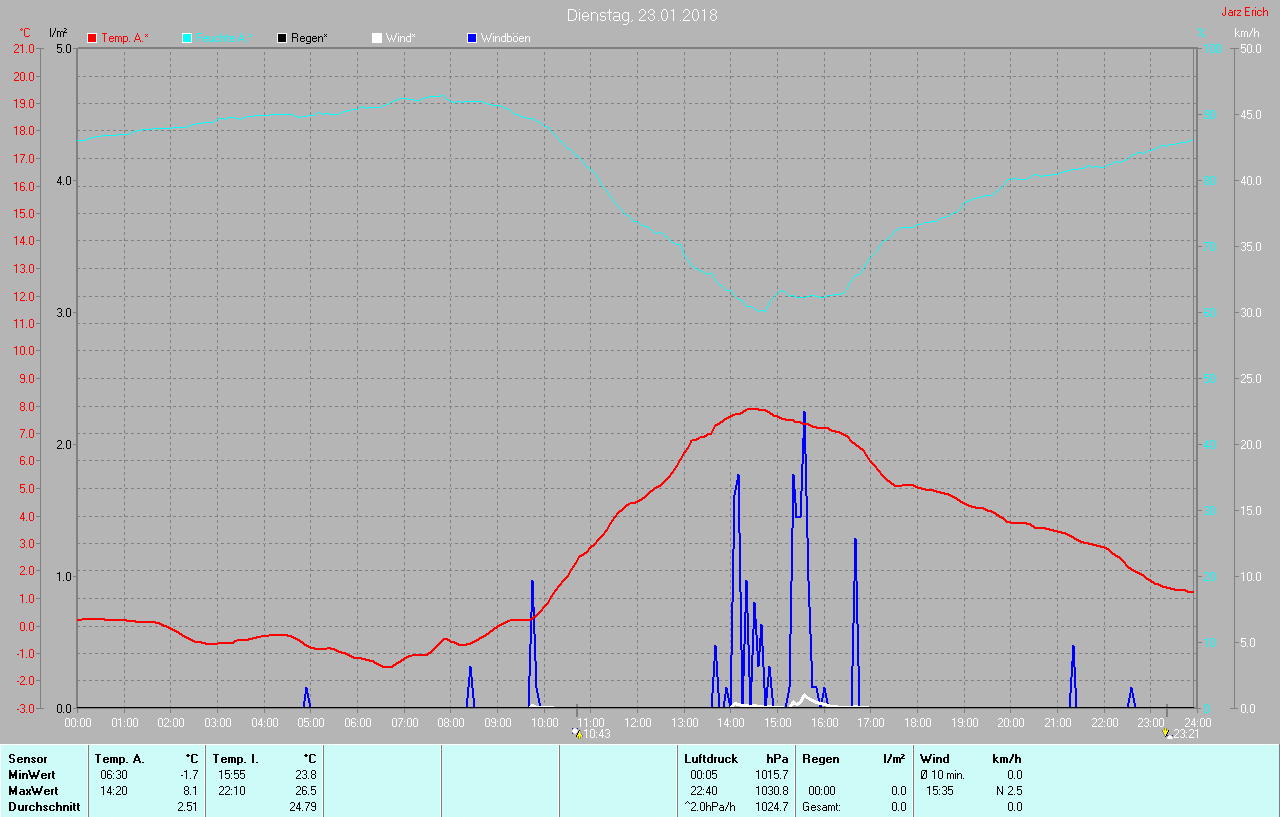Viewport: 1280px width, 817px height.
Task: Click the Temp. A. minimum time 06:30
Action: click(x=113, y=775)
